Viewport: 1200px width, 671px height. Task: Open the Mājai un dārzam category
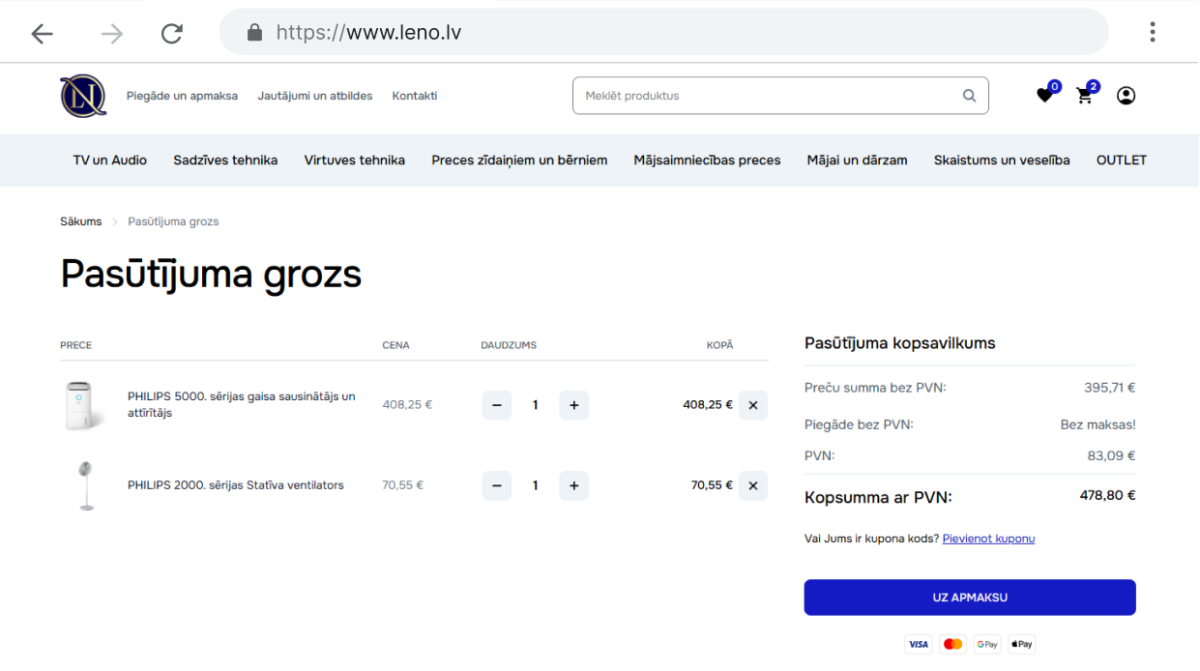coord(857,160)
